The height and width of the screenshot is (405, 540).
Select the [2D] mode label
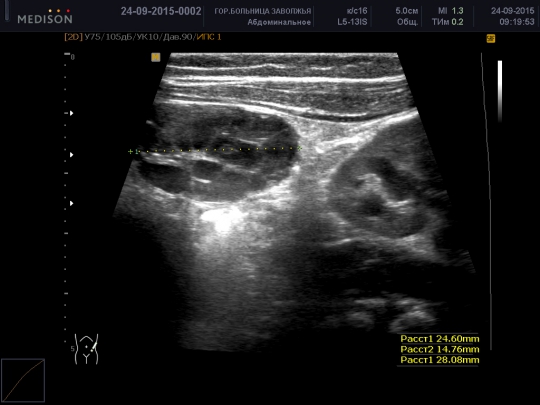(x=73, y=37)
